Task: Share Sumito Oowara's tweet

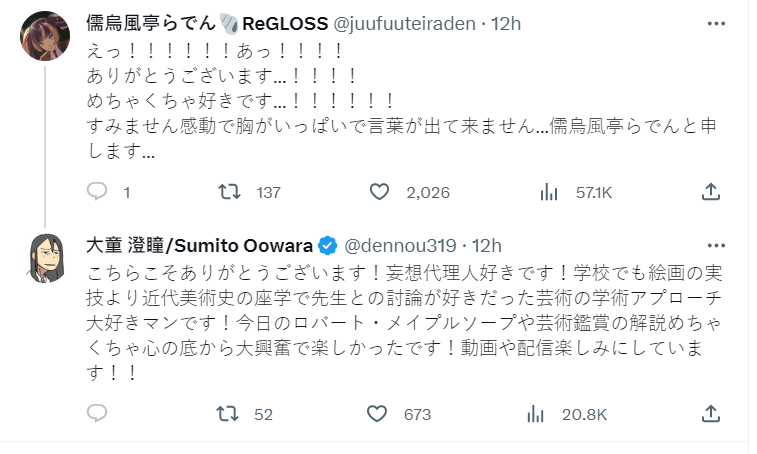Action: pyautogui.click(x=711, y=414)
